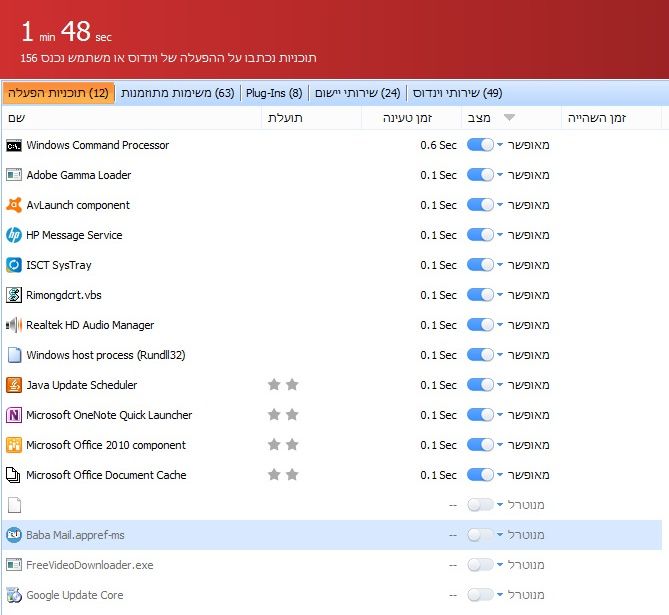Enable Google Update Core toggle
This screenshot has width=669, height=615.
[x=480, y=595]
